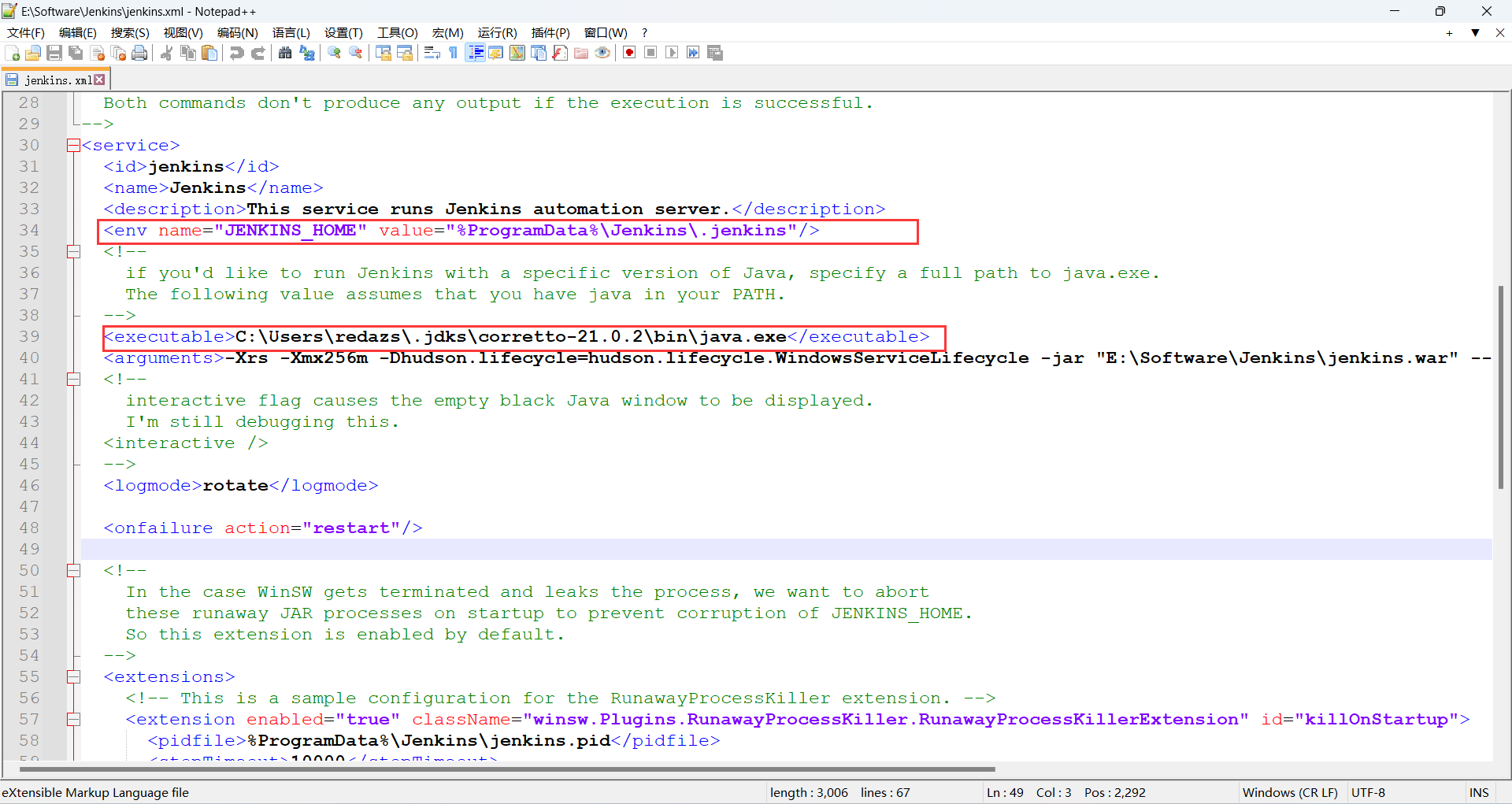Image resolution: width=1512 pixels, height=804 pixels.
Task: Close the current document using the toolbar Close icon
Action: pyautogui.click(x=98, y=53)
